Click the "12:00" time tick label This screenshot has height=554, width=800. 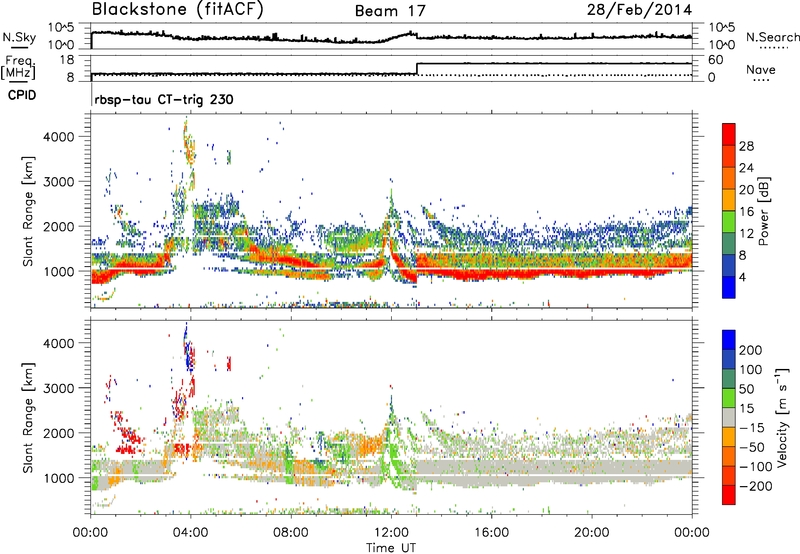click(x=391, y=533)
